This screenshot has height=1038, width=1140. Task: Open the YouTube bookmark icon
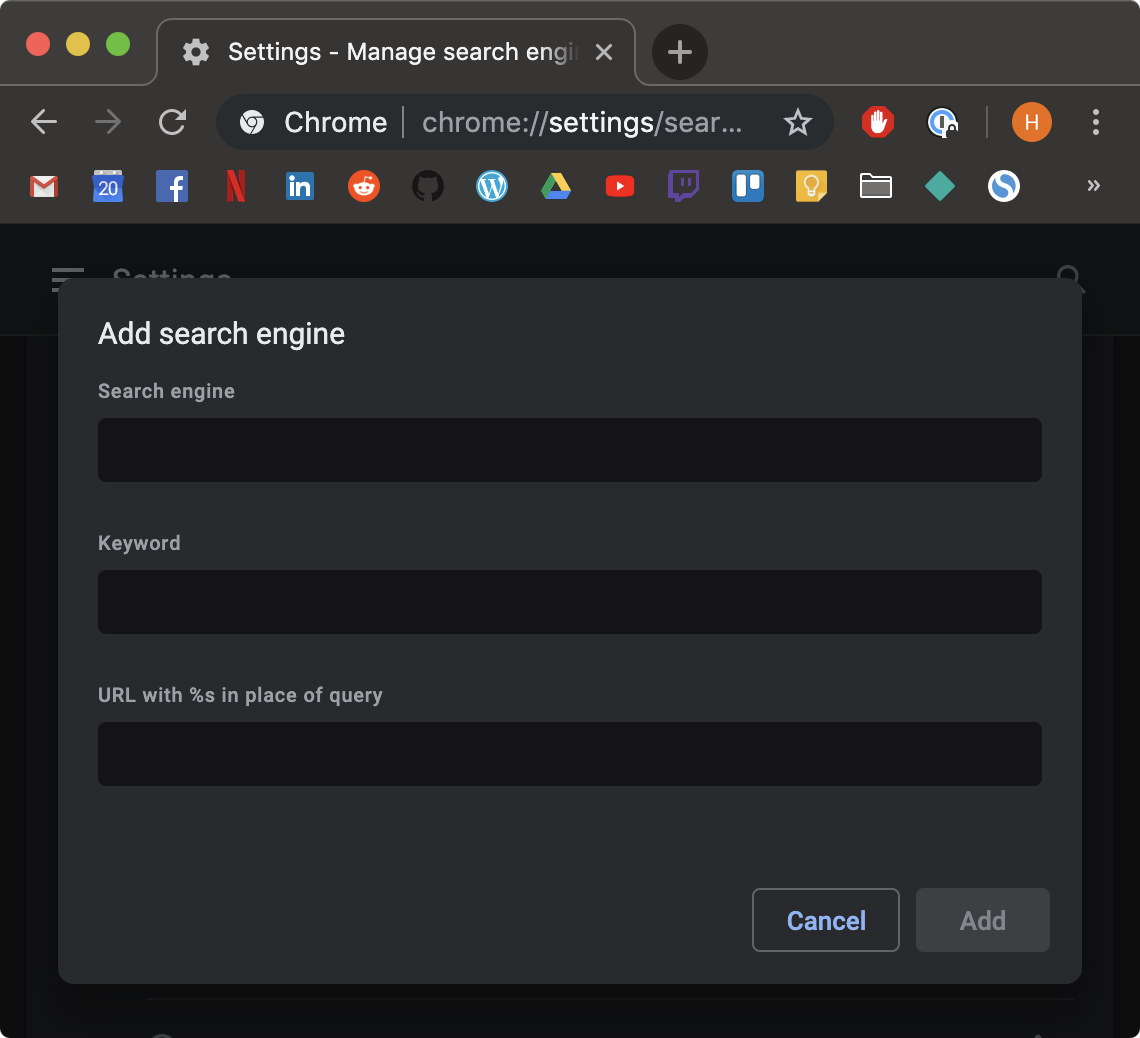(x=619, y=187)
